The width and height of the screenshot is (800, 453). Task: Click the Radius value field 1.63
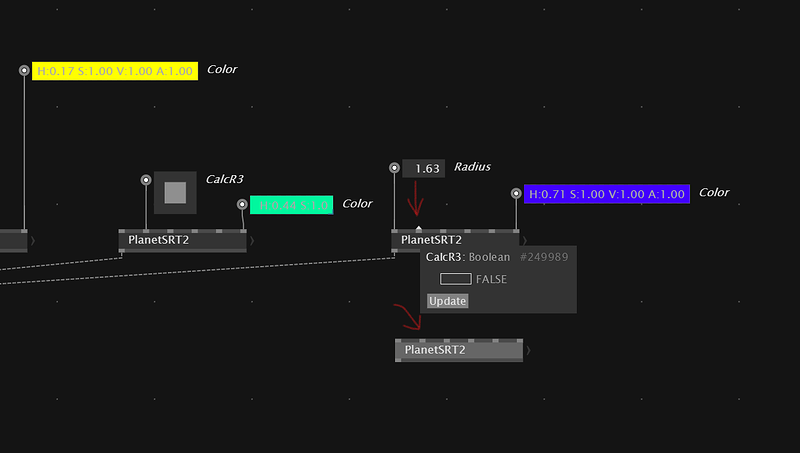[x=429, y=169]
